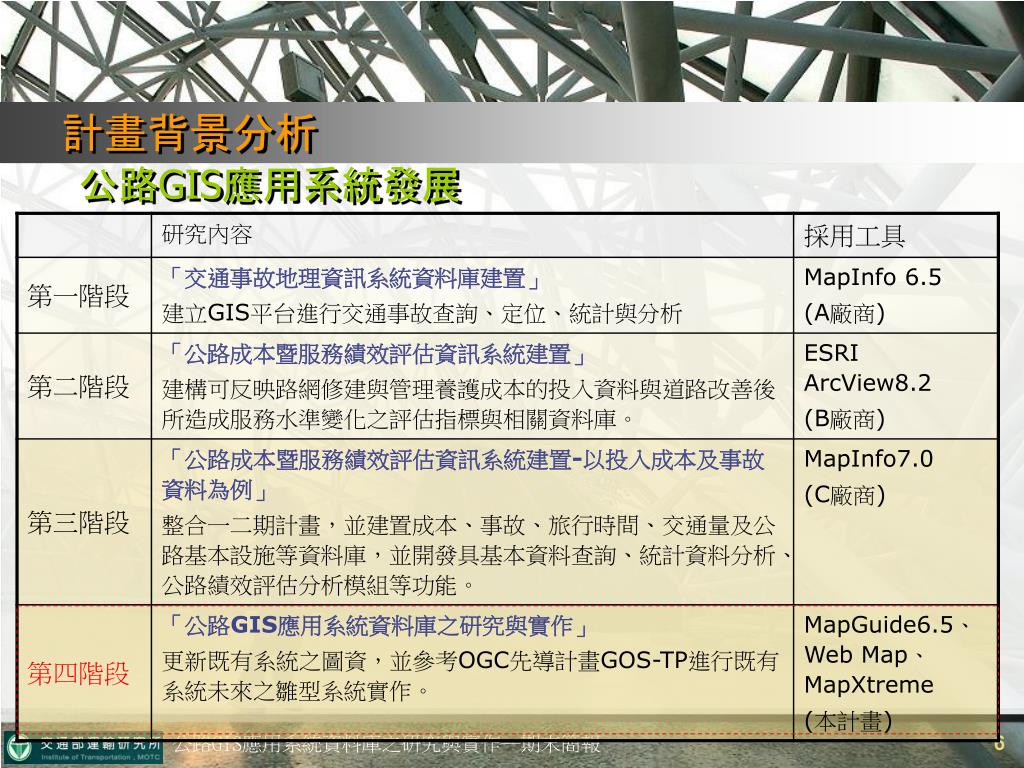Click the line starting 更新既有系統之圖資
Viewport: 1024px width, 768px height.
pos(470,661)
